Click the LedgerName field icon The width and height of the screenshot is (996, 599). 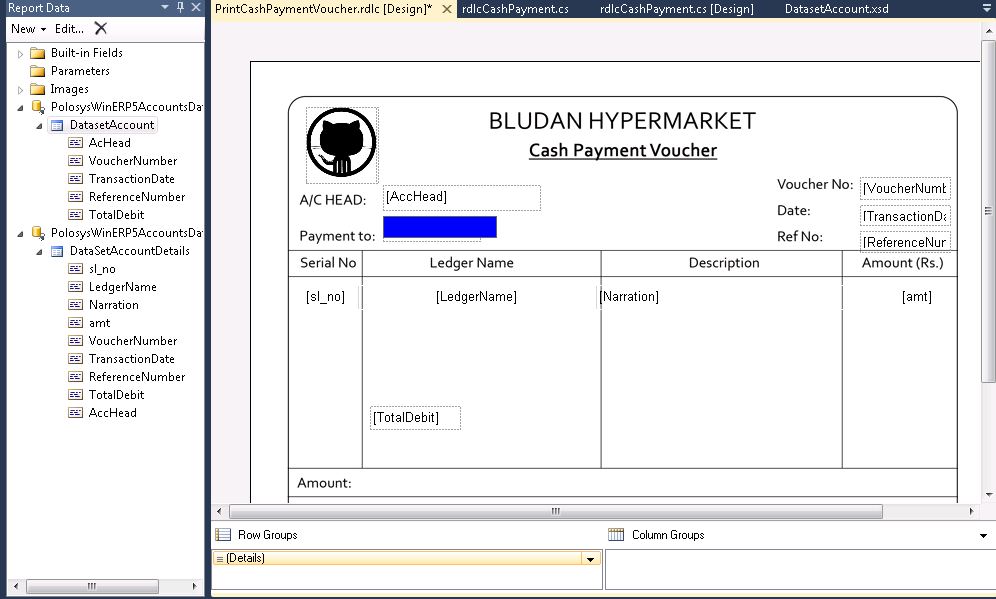[x=76, y=286]
